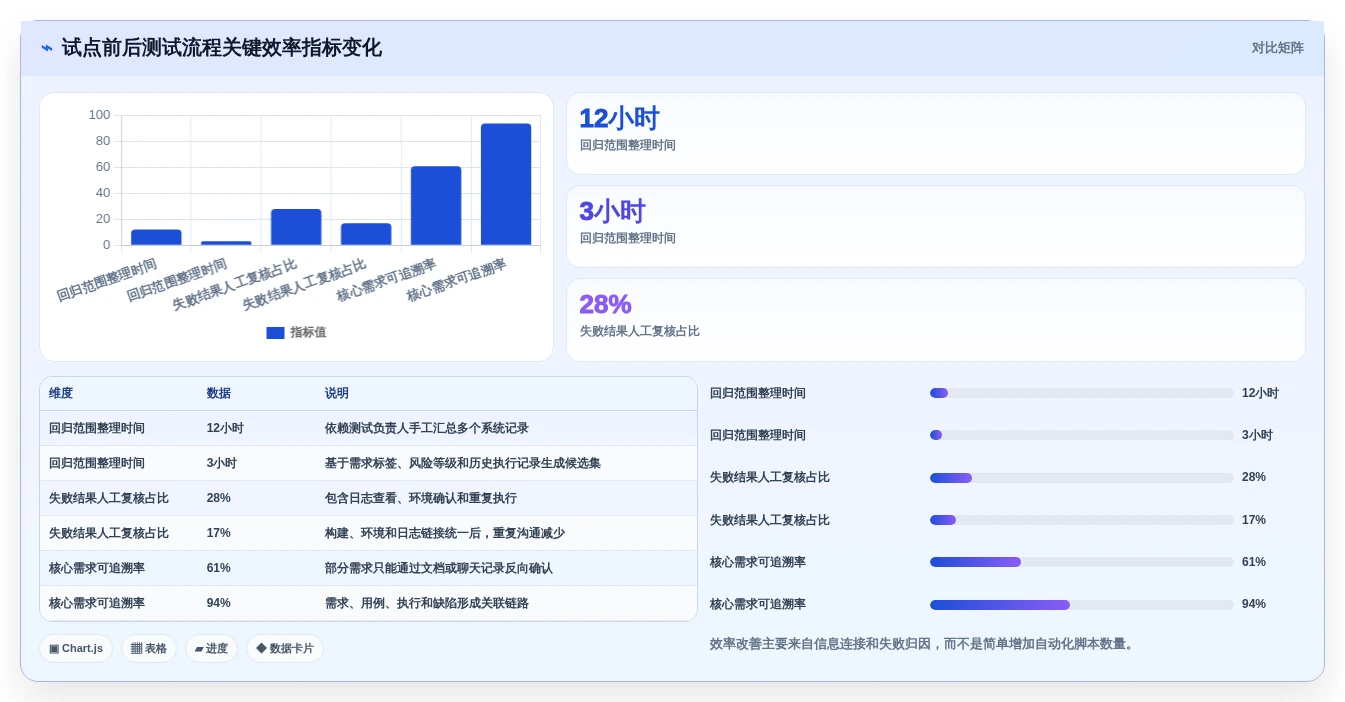The image size is (1345, 702).
Task: Open the 3小时 data card
Action: (936, 227)
